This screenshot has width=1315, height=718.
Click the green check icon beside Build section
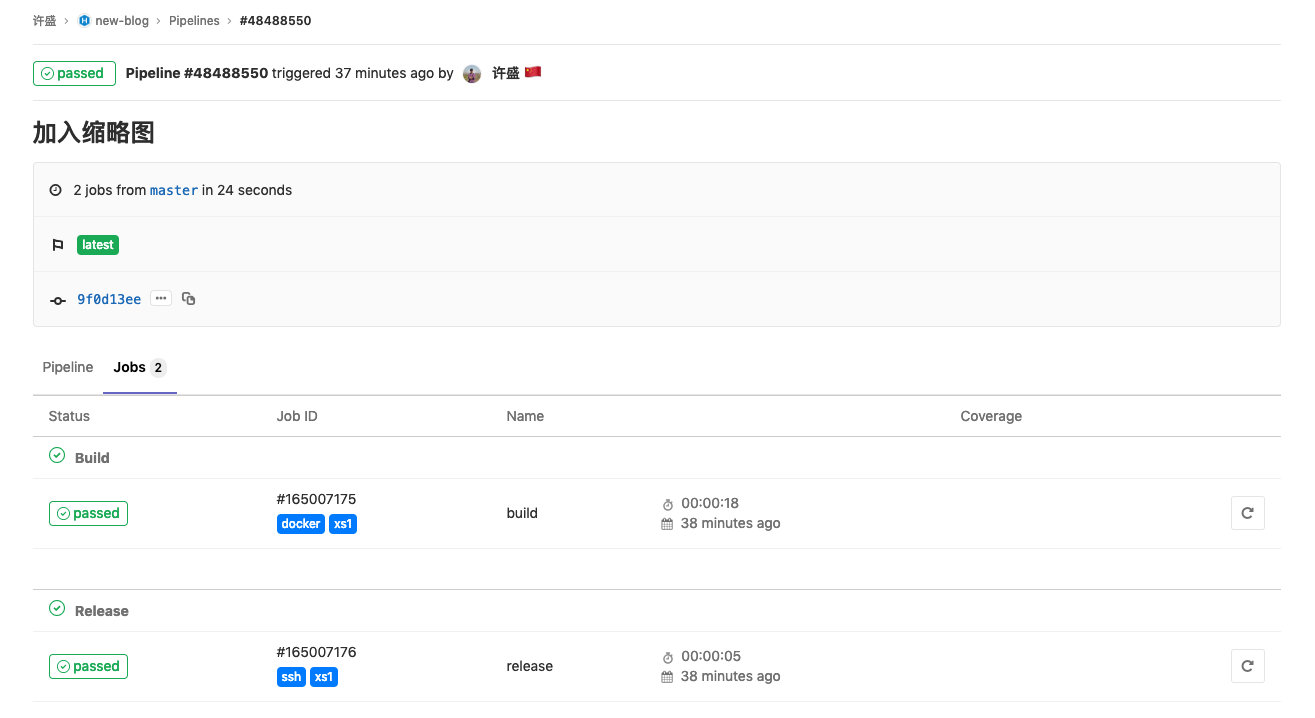click(57, 455)
